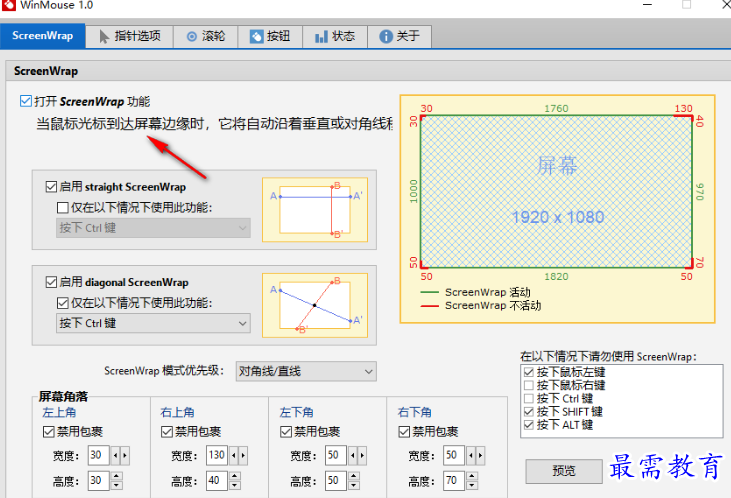Toggle 仅在以下情况下使用此功能 under diagonal ScreenWrap
This screenshot has width=731, height=498.
[62, 303]
